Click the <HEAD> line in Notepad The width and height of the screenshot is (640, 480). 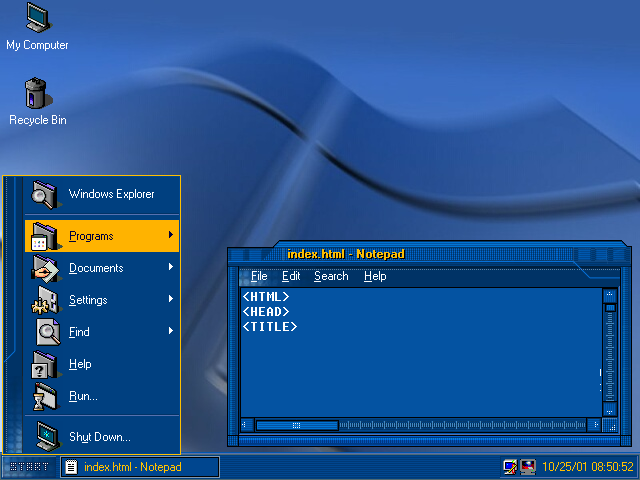pyautogui.click(x=266, y=312)
